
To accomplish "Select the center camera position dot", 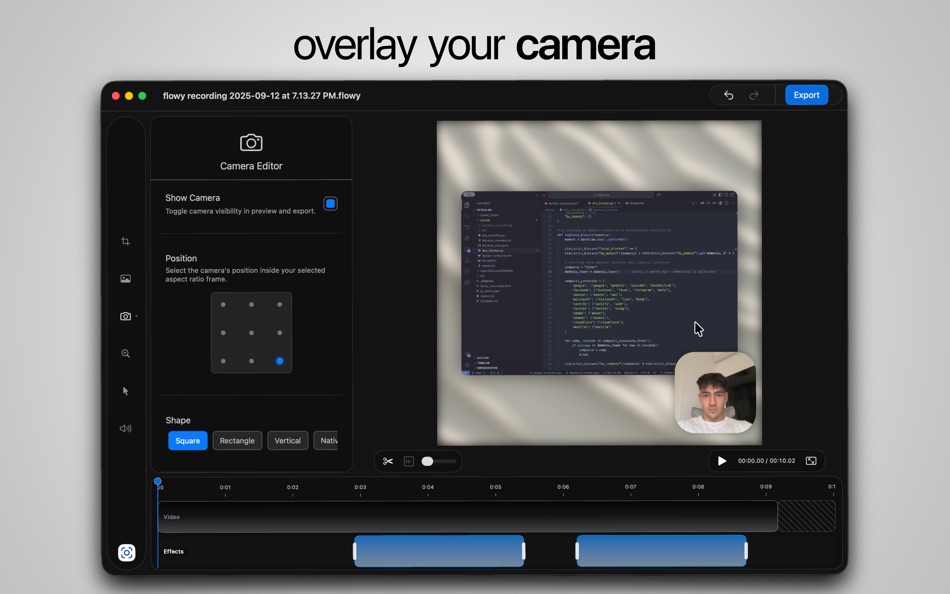I will 251,331.
